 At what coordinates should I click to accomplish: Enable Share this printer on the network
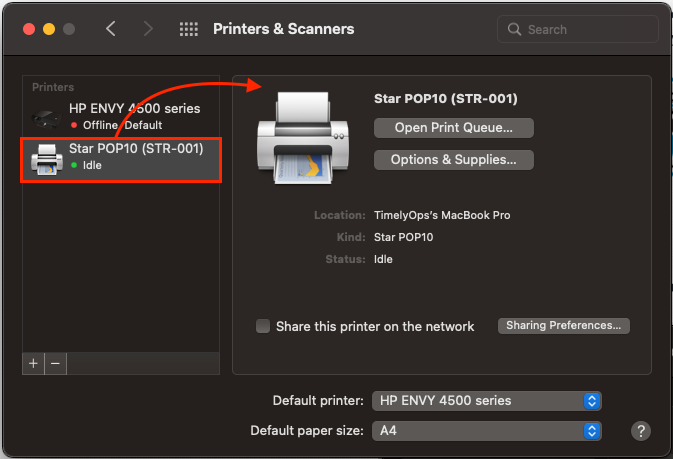coord(263,326)
